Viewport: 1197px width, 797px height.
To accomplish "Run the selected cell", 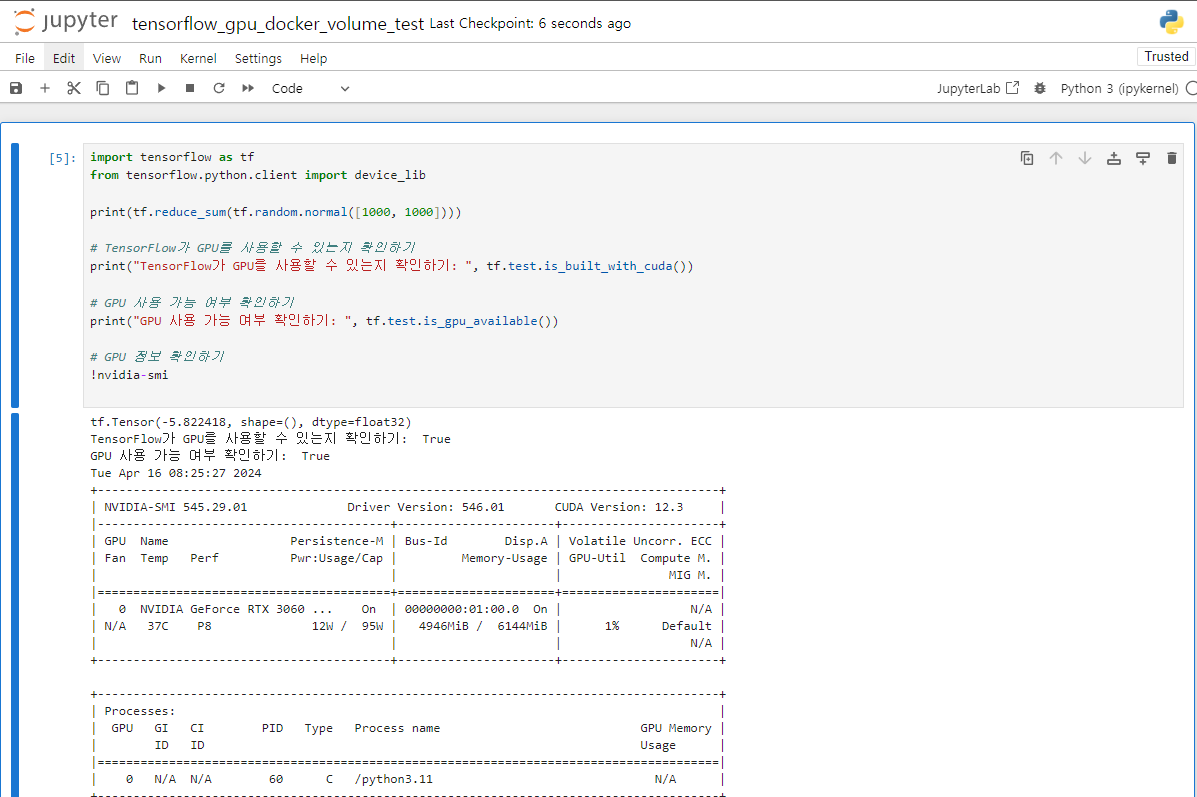I will point(161,89).
